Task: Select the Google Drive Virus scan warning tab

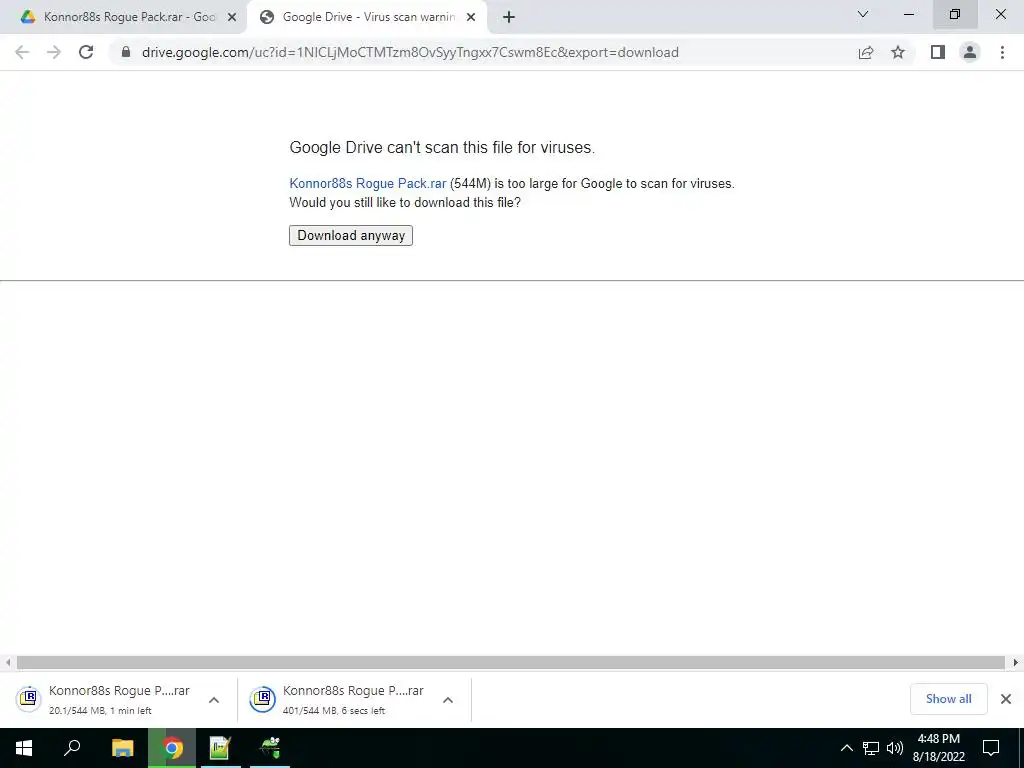Action: pos(368,17)
